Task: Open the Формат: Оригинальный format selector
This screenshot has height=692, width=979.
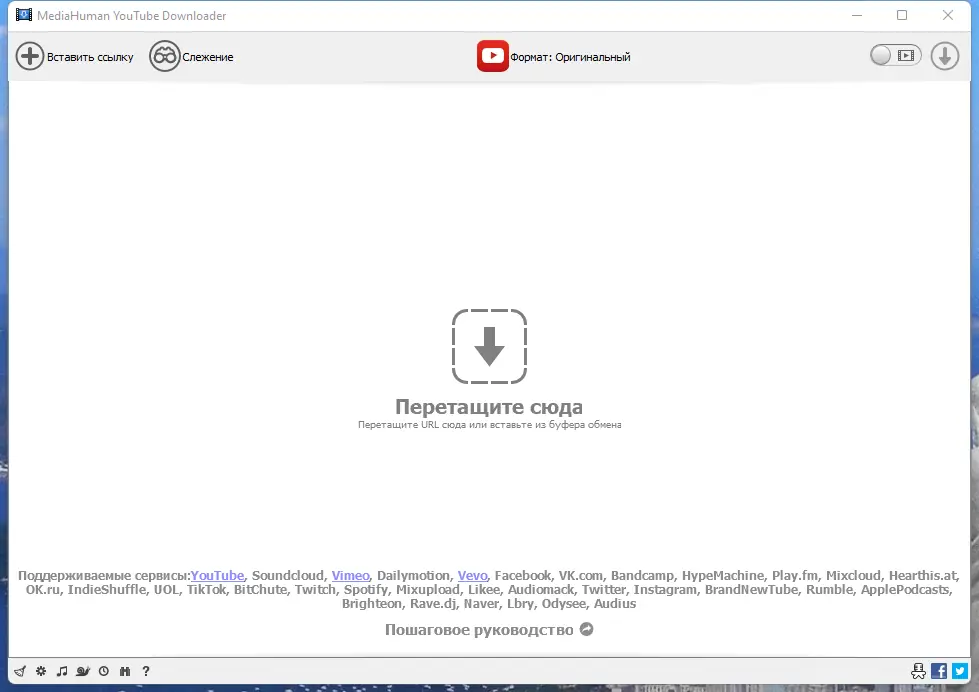Action: tap(554, 56)
